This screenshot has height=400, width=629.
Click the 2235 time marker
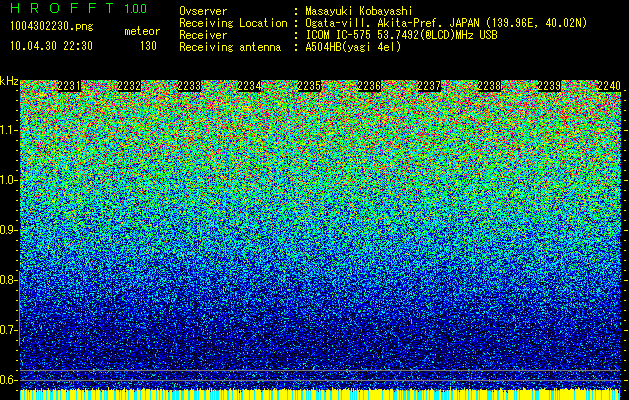coord(309,86)
